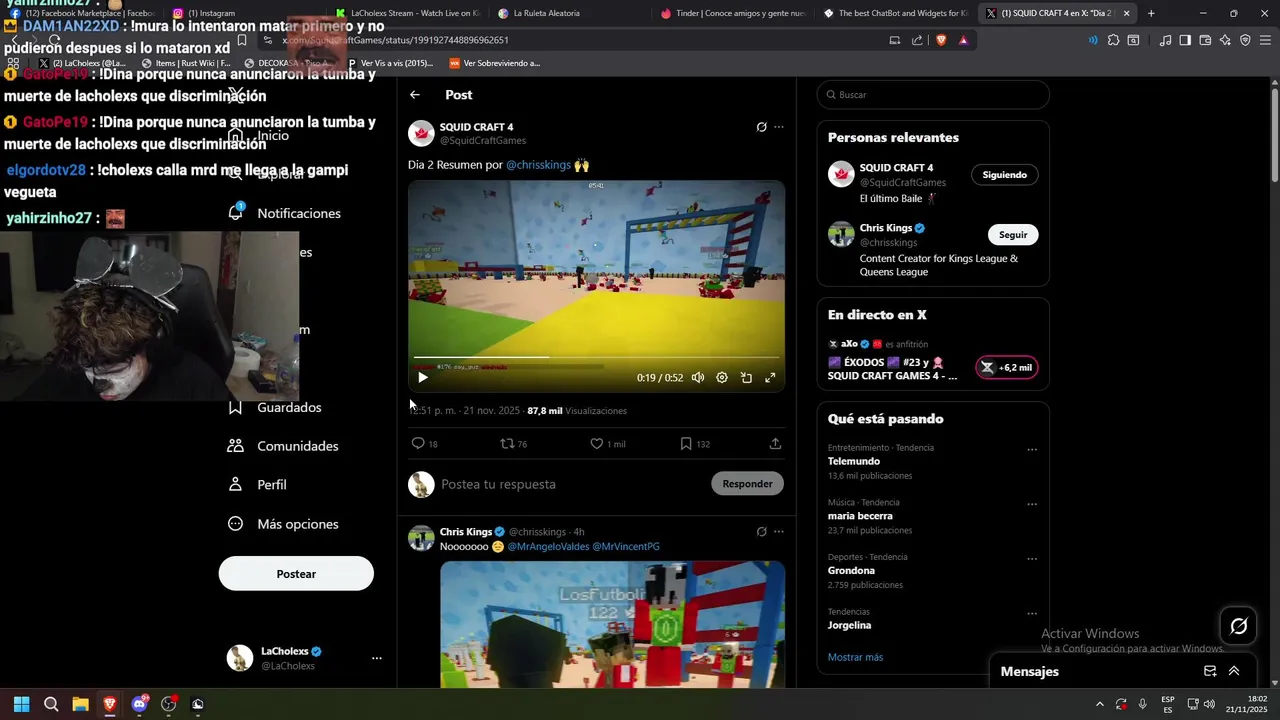Switch to the Instagram tab
The height and width of the screenshot is (720, 1280).
coord(210,13)
